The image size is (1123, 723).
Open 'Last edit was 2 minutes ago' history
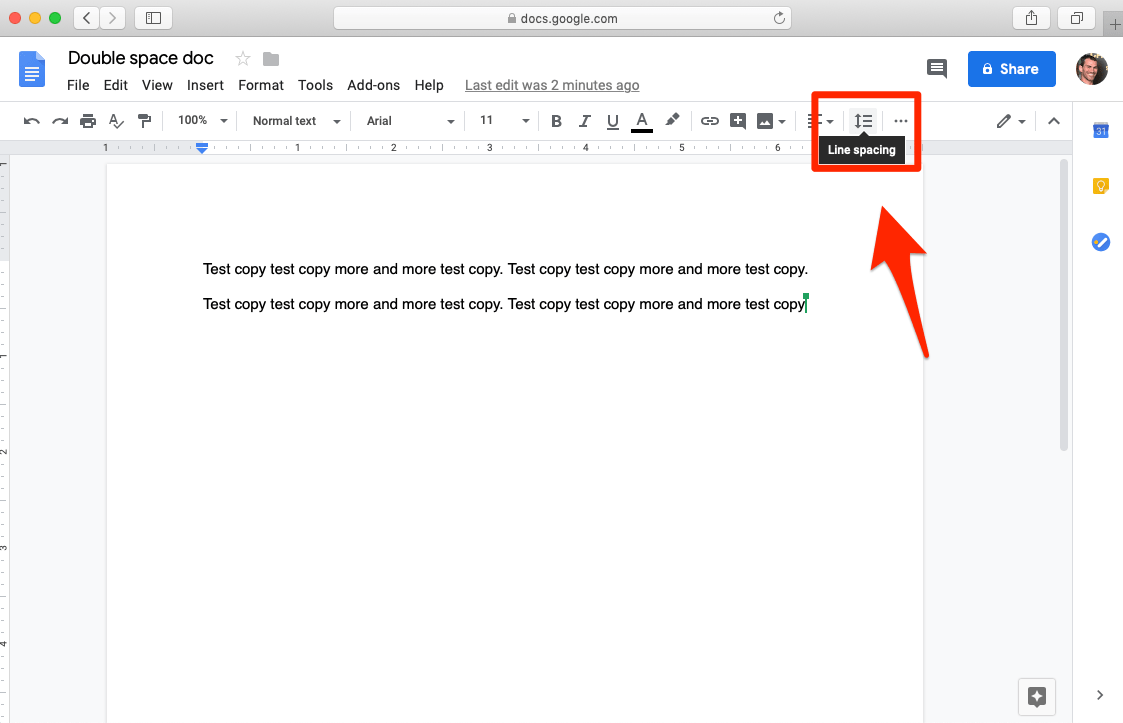pos(551,85)
